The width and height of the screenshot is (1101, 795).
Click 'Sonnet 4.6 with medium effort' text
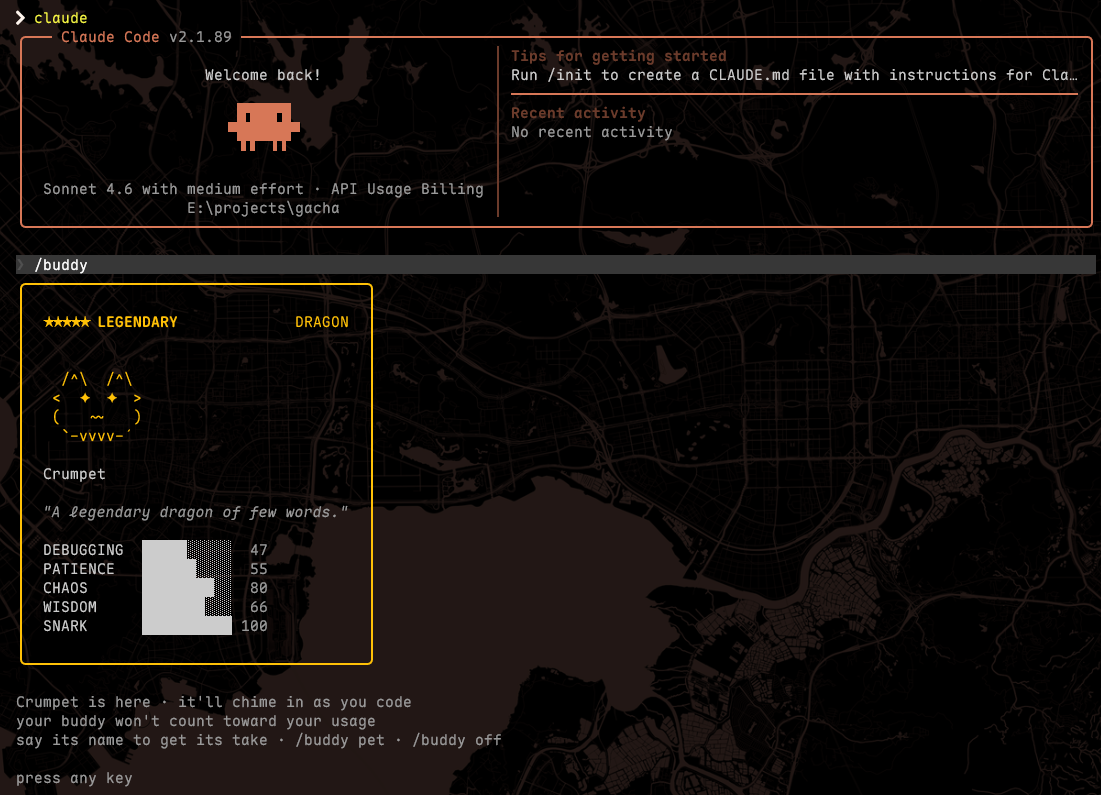(173, 189)
